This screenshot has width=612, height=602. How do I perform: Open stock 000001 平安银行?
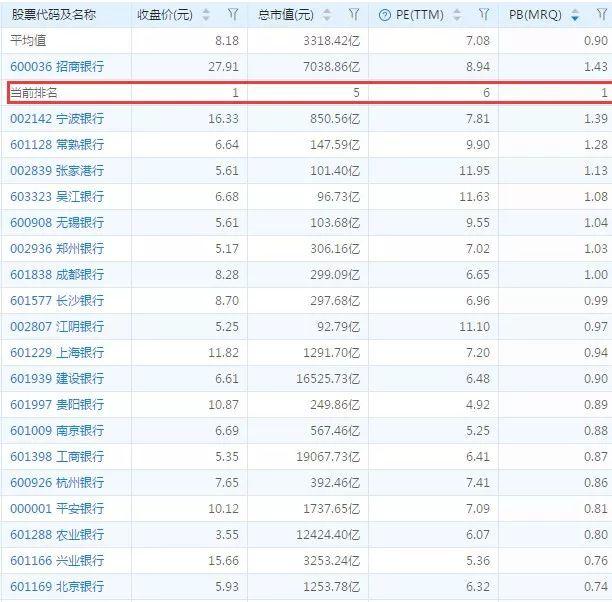pos(57,509)
